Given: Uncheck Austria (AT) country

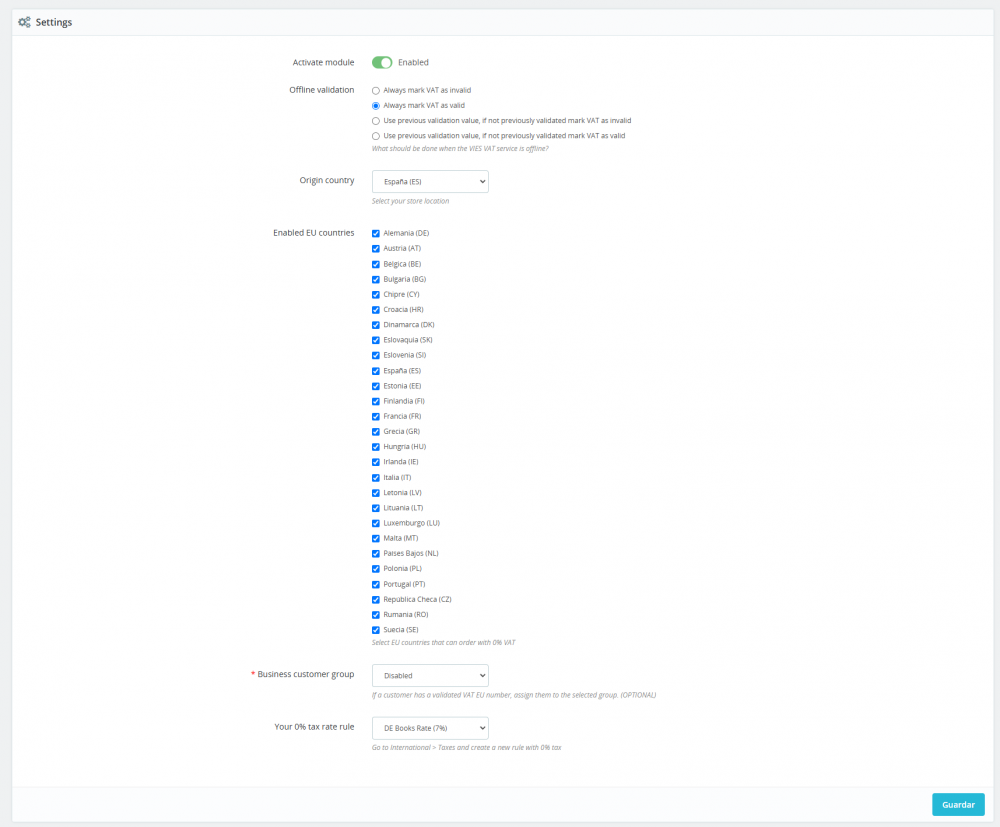Looking at the screenshot, I should click(x=375, y=248).
